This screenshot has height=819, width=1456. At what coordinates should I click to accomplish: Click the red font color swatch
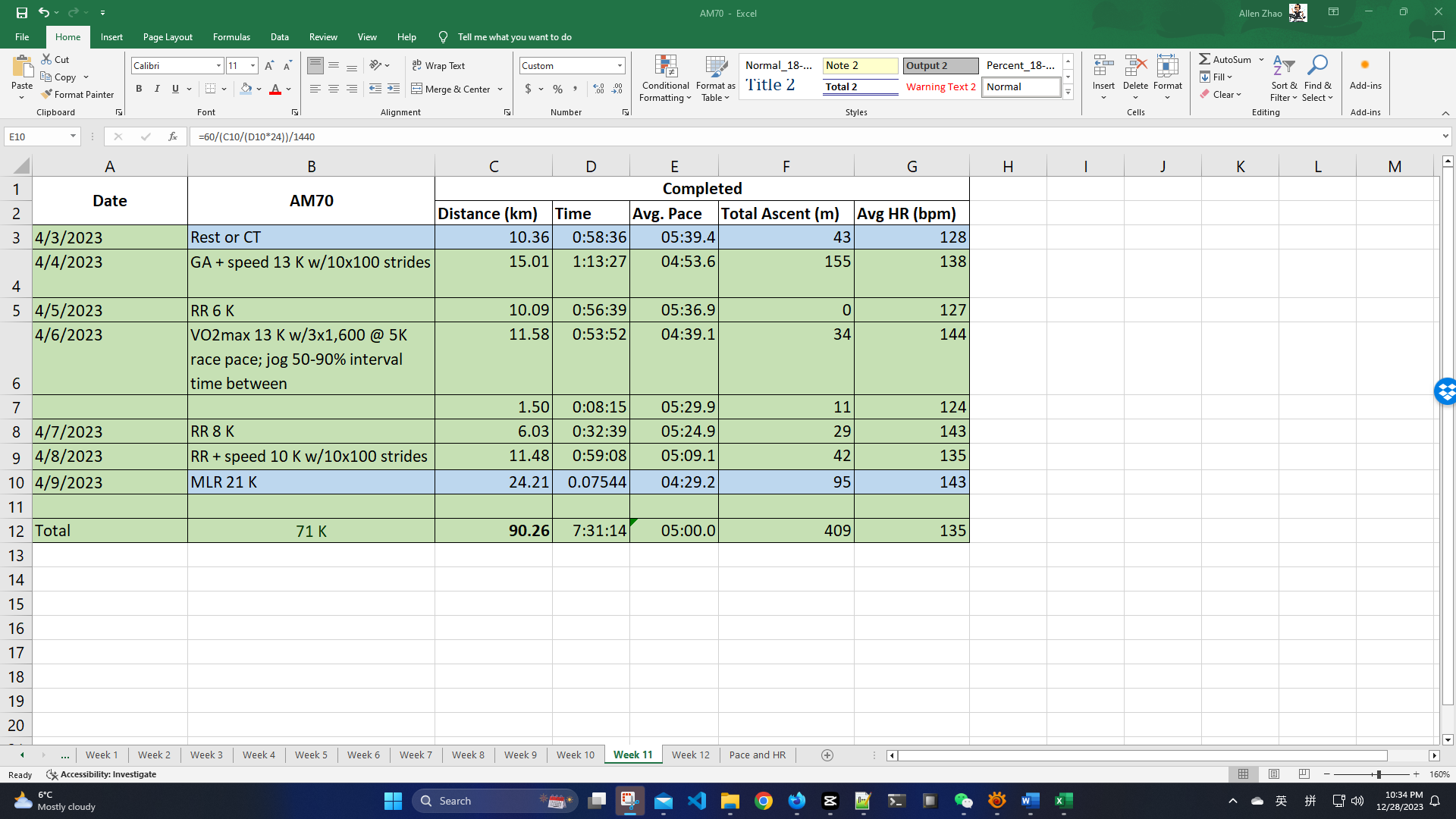pyautogui.click(x=275, y=89)
